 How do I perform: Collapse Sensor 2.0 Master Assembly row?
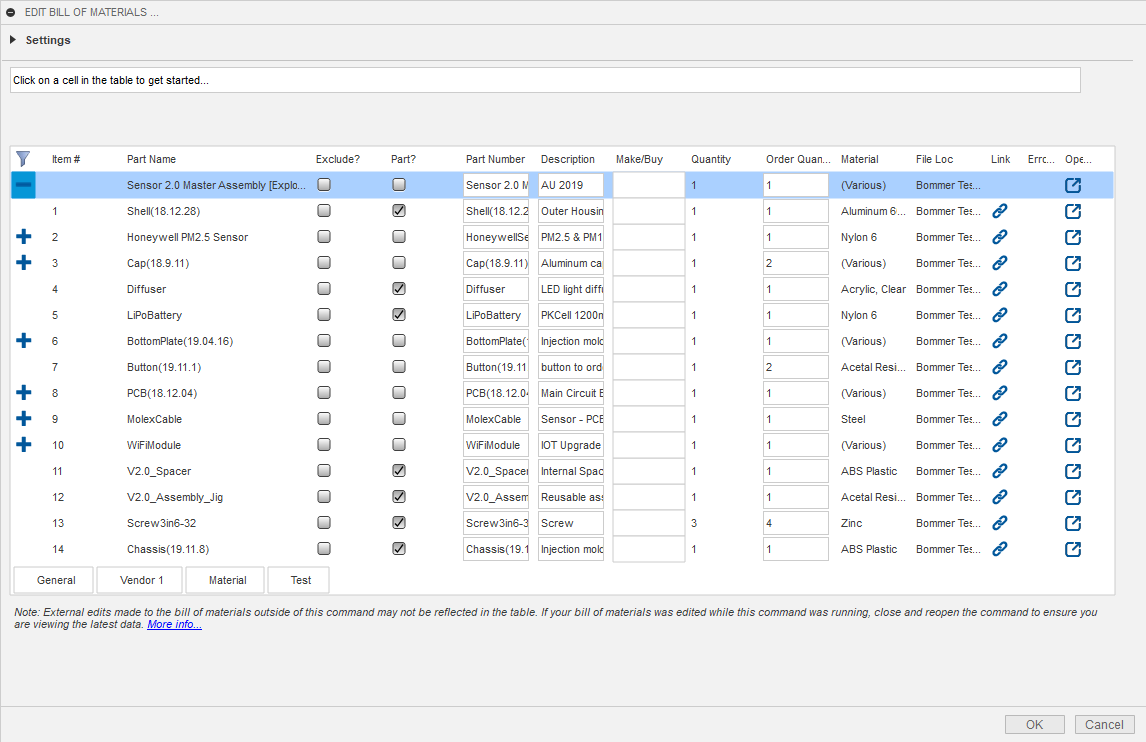[x=23, y=185]
